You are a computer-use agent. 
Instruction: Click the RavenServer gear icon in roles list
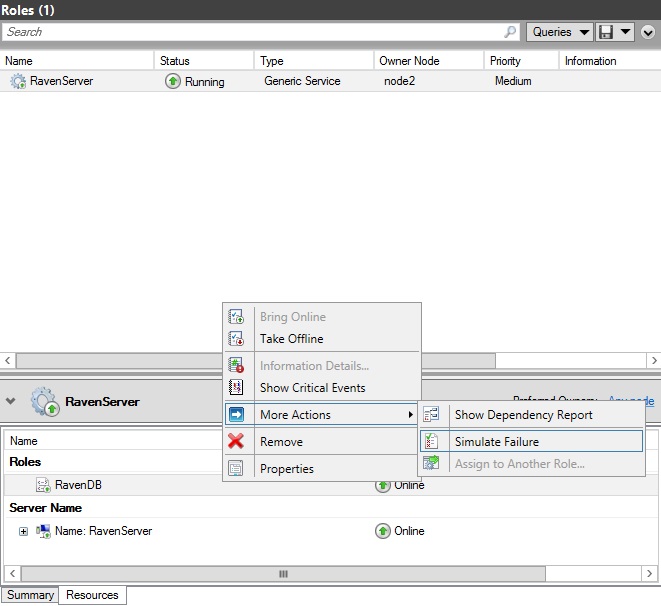(x=18, y=81)
